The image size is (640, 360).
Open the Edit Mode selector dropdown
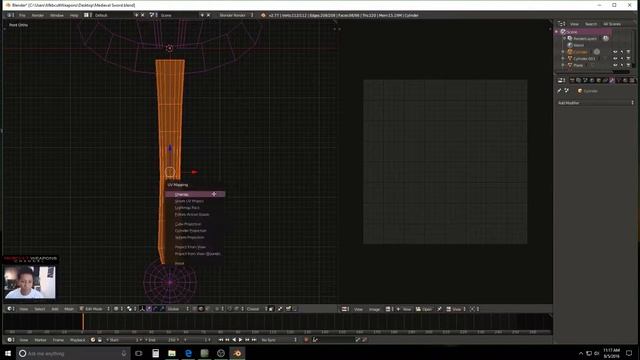(95, 309)
